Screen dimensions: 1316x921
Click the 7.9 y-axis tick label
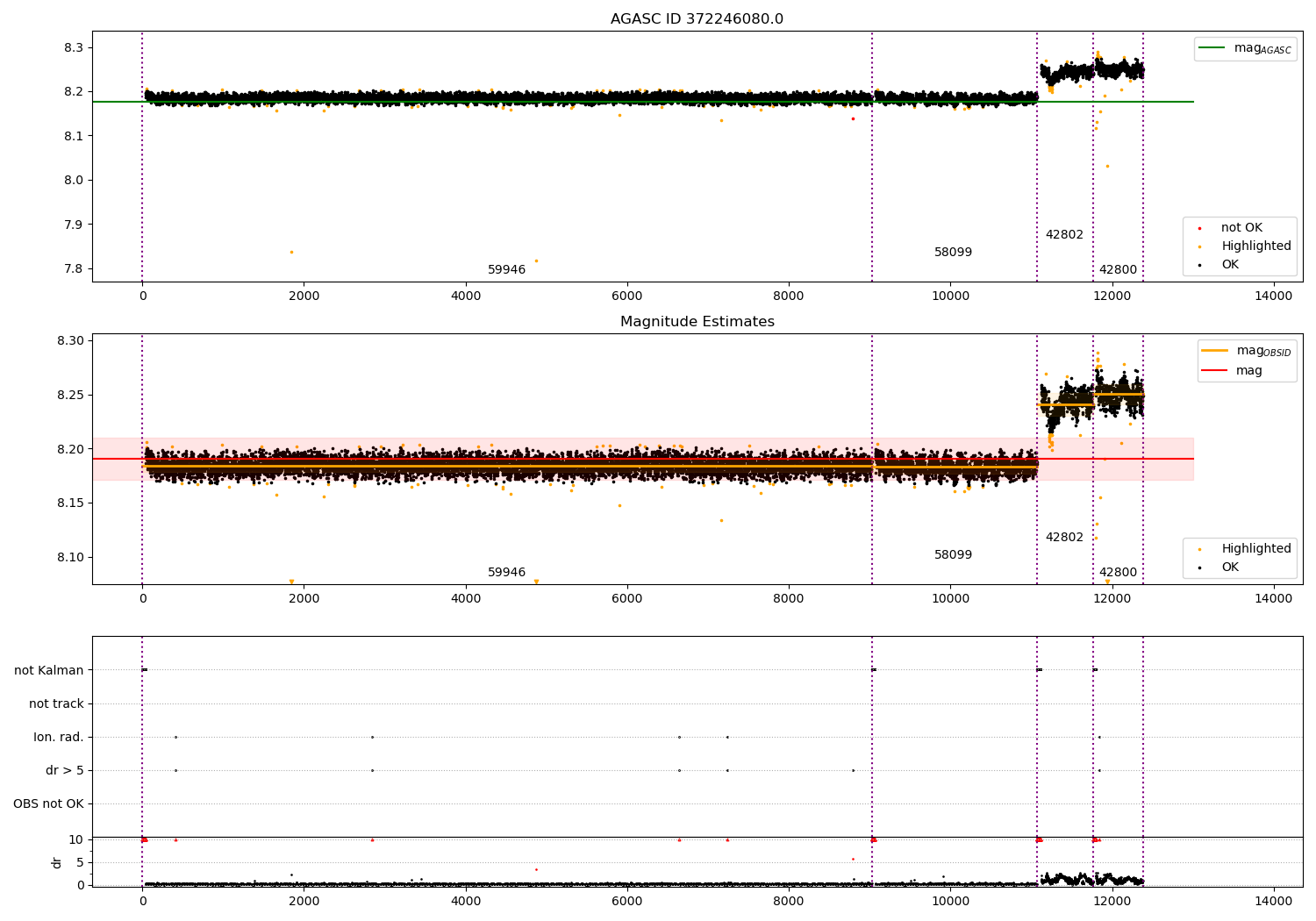(x=74, y=225)
